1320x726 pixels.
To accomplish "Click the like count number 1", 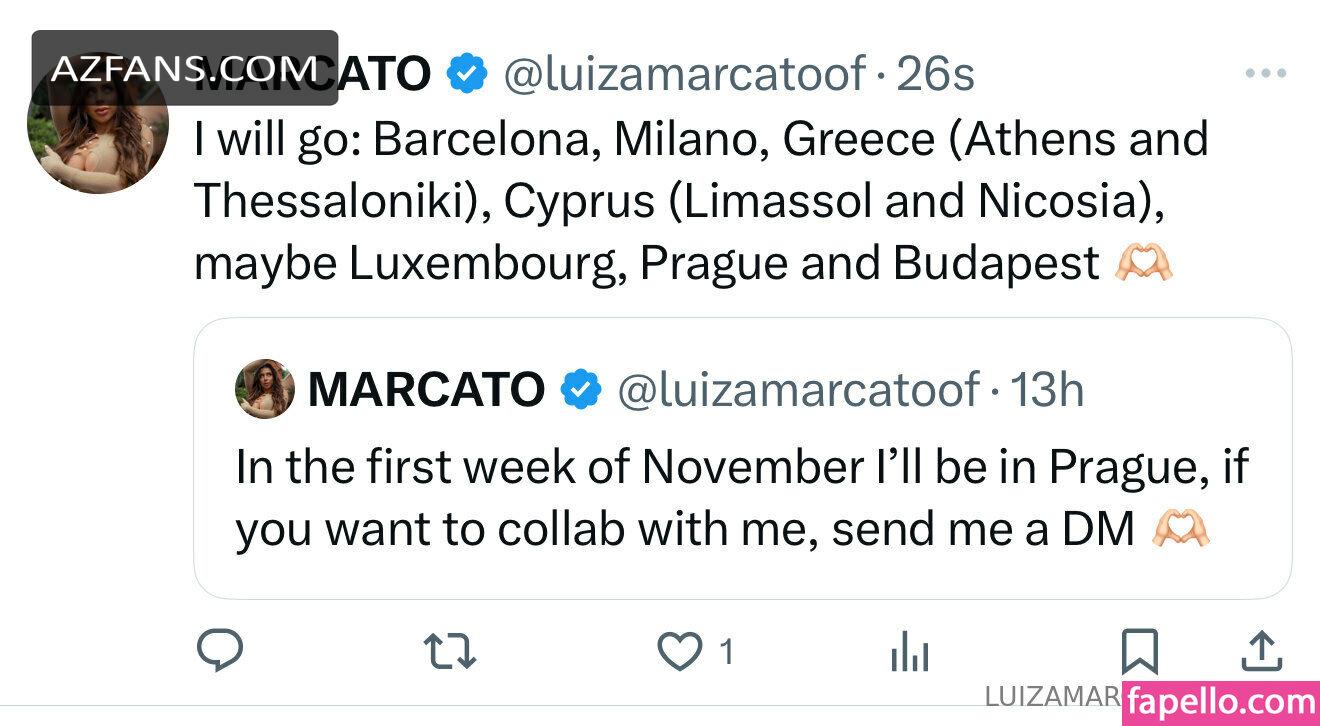I will pyautogui.click(x=727, y=653).
